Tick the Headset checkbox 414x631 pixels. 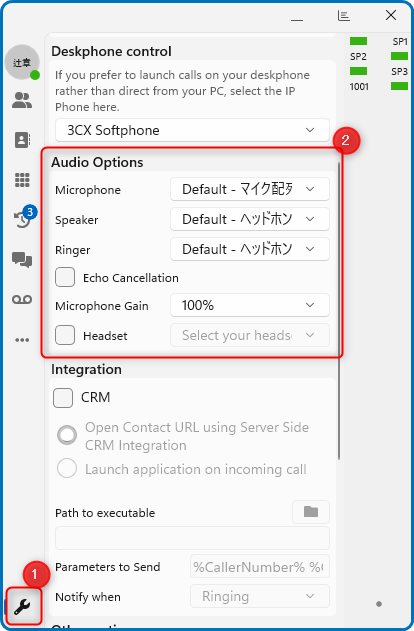65,335
